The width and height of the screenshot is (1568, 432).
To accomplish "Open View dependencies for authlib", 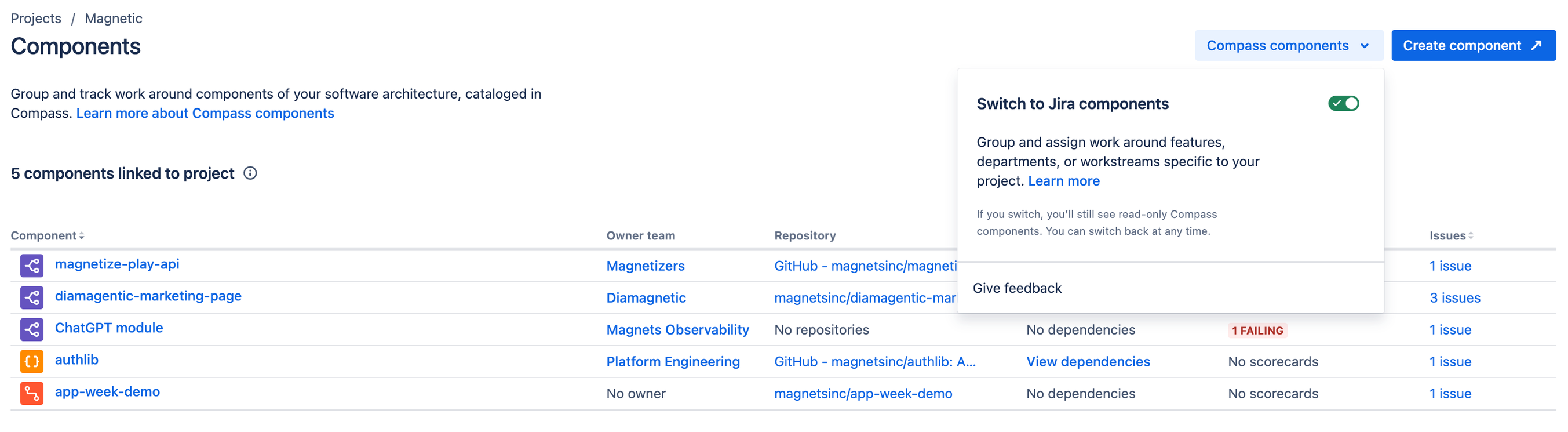I will click(1088, 361).
